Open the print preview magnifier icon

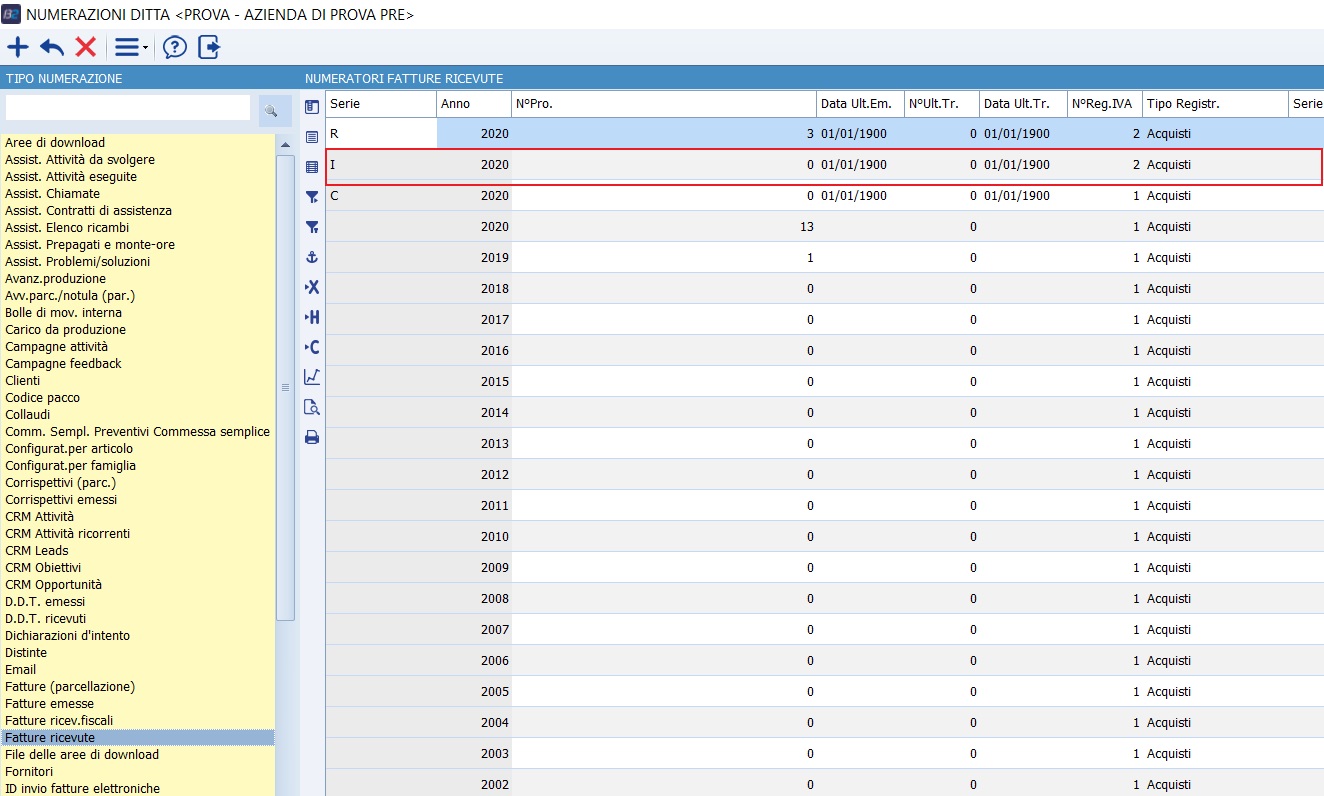[312, 407]
